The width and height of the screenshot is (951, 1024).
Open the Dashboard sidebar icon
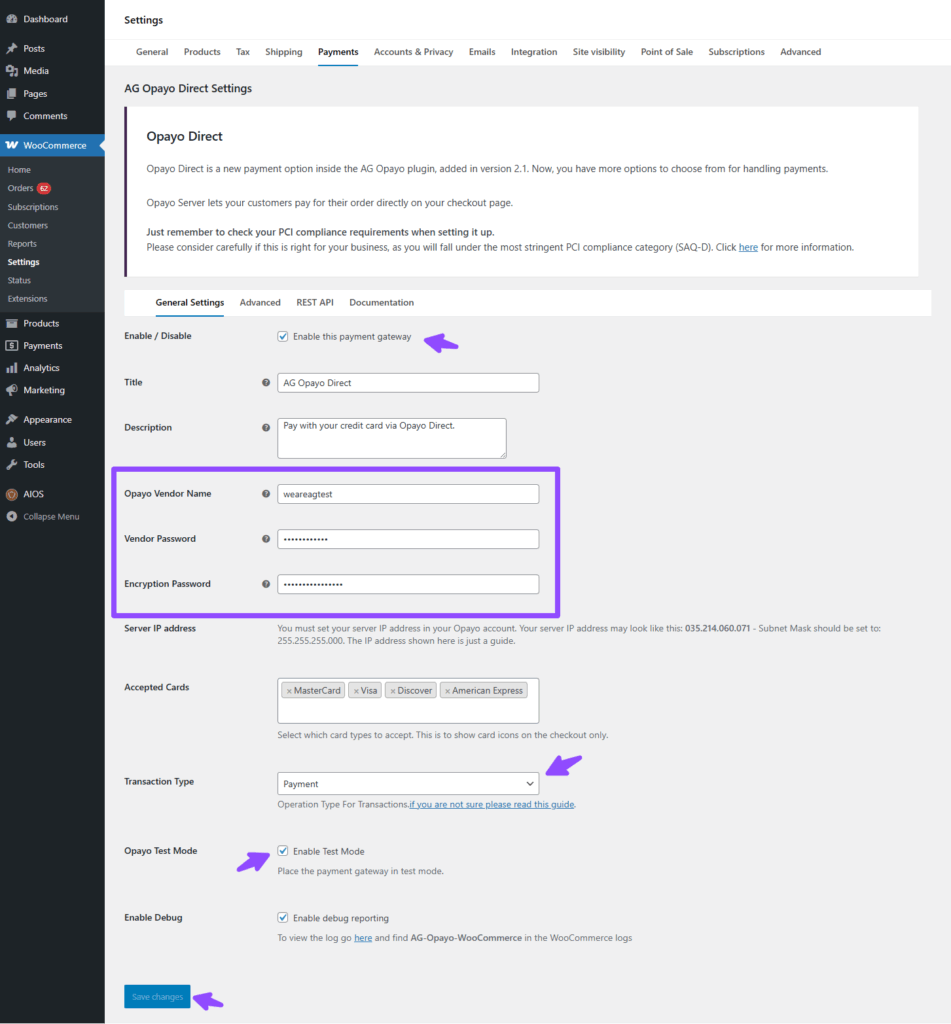[x=12, y=19]
